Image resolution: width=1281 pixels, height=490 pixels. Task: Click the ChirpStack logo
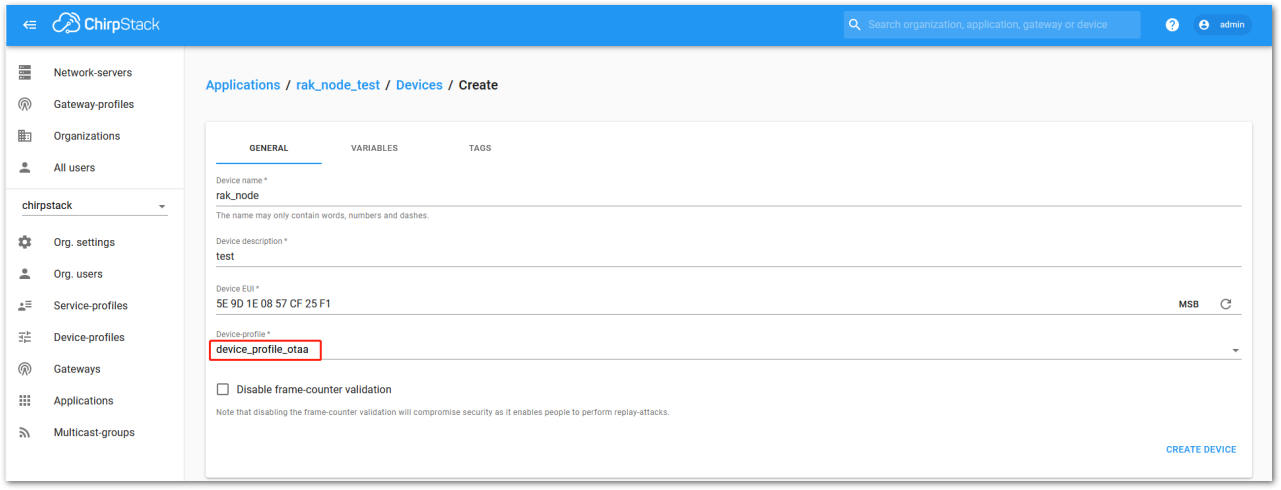tap(106, 24)
